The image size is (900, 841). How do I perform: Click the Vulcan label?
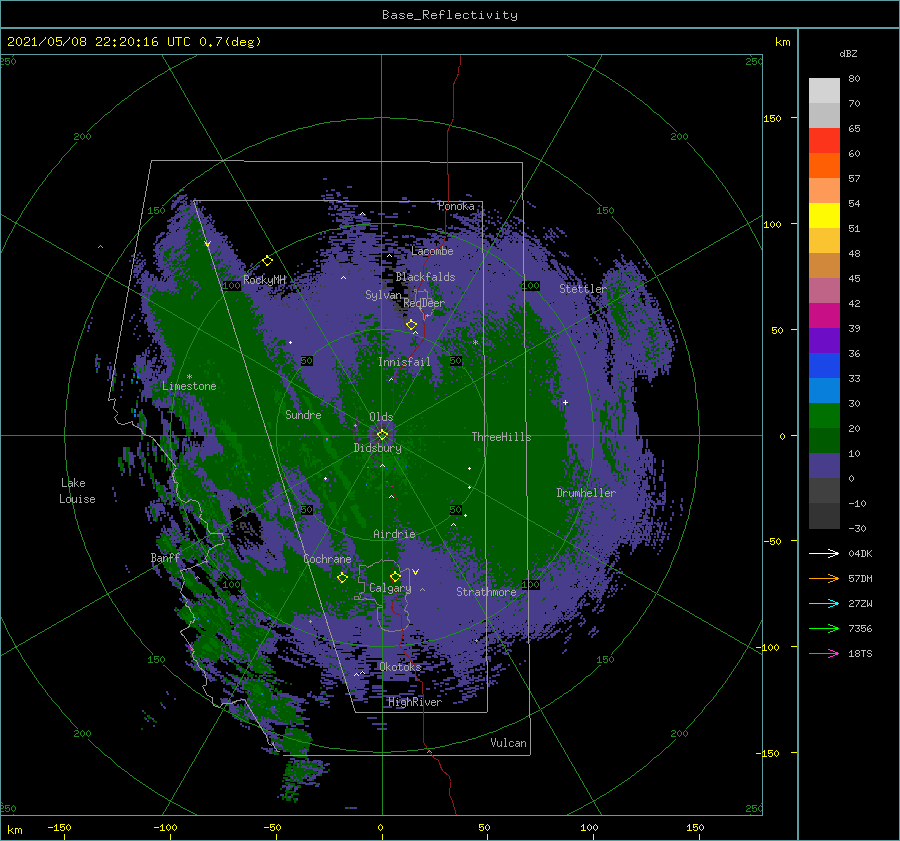508,743
